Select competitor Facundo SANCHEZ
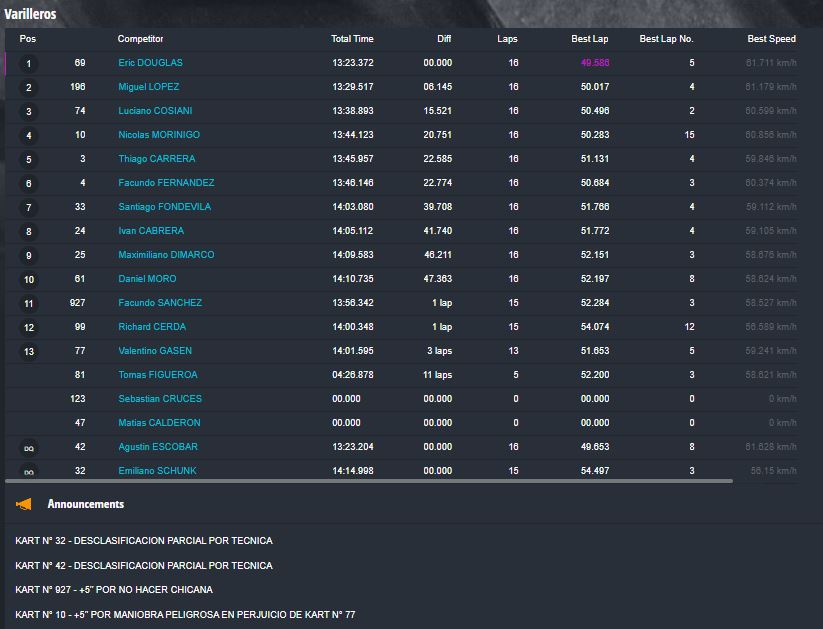 pyautogui.click(x=159, y=303)
